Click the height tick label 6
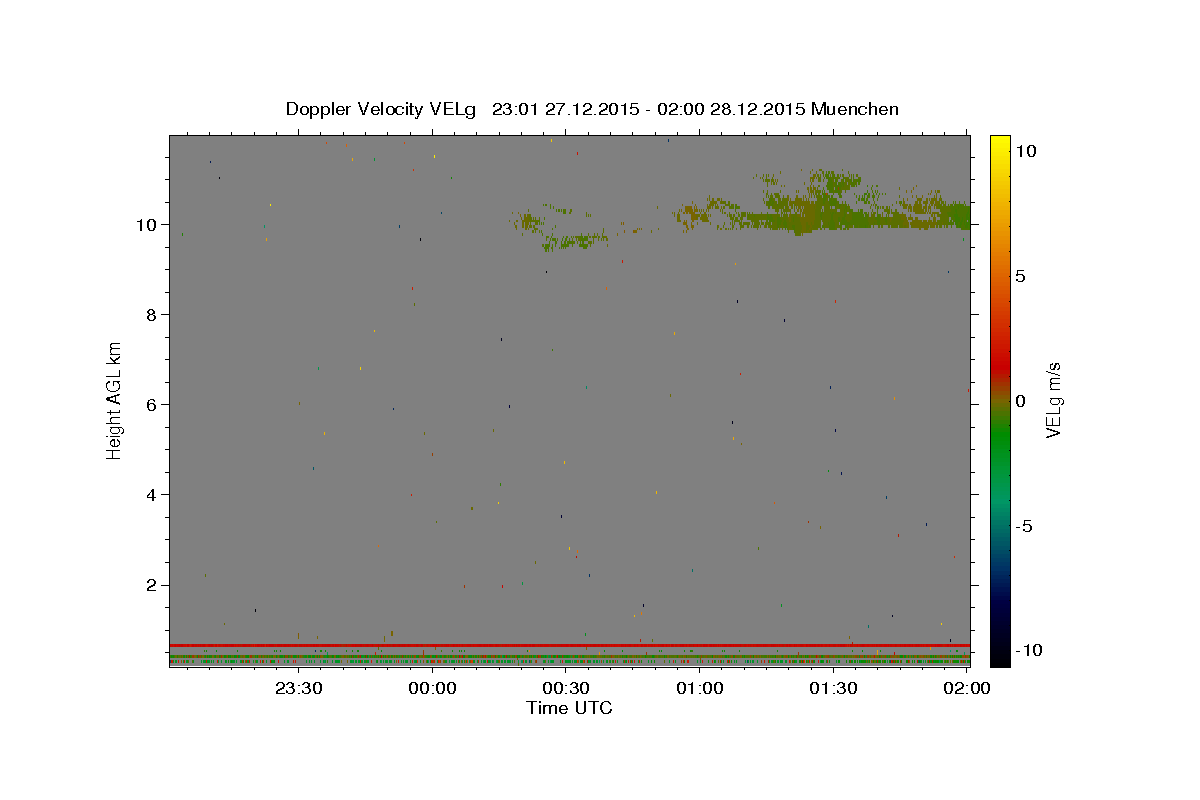This screenshot has width=1200, height=800. [150, 404]
